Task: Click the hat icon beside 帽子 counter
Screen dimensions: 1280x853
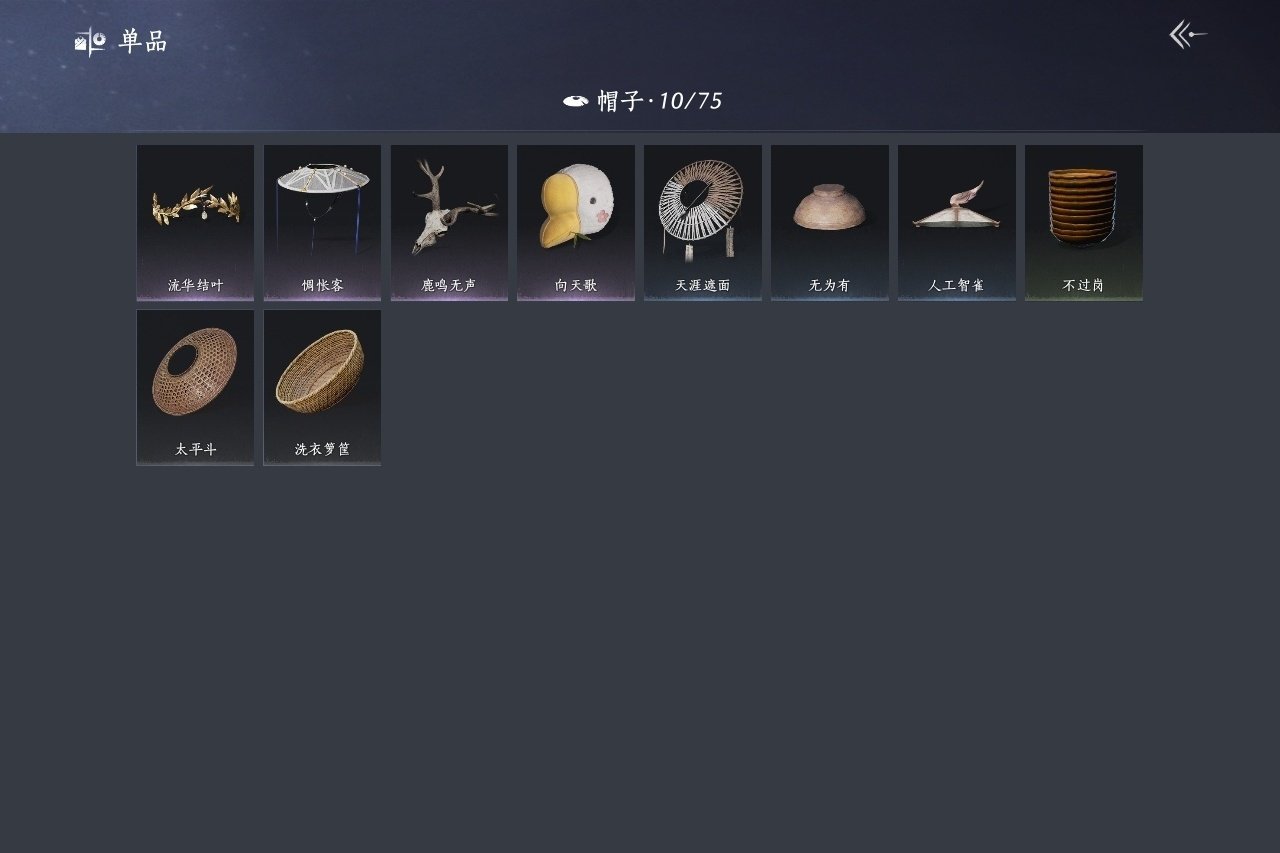Action: 575,101
